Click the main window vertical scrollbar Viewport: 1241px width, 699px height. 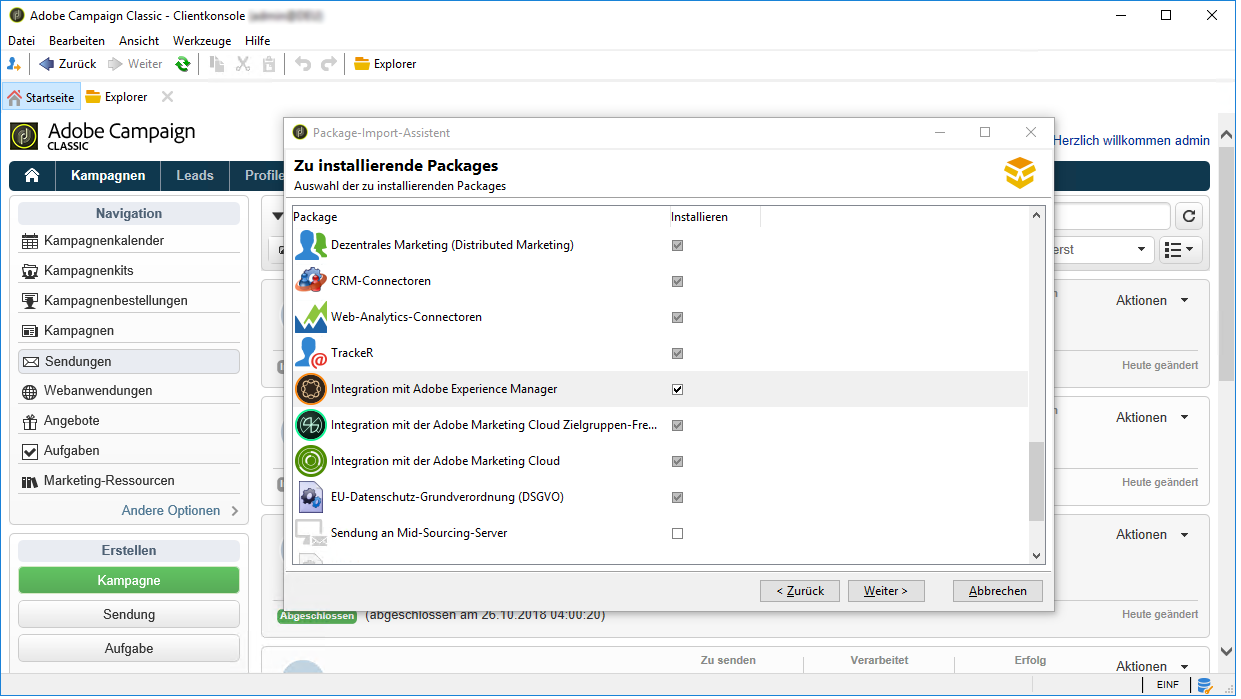pyautogui.click(x=1227, y=264)
